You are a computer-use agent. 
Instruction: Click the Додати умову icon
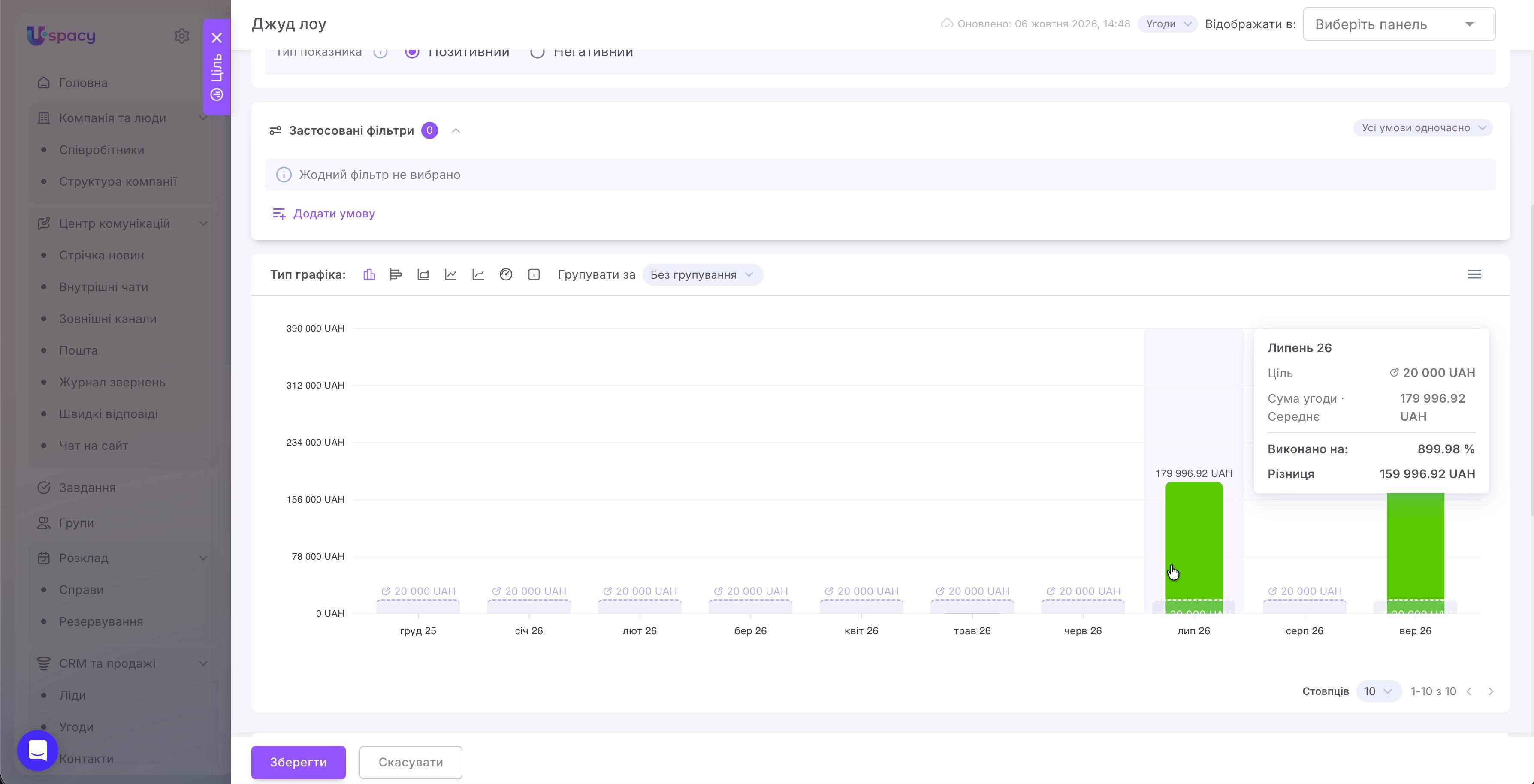tap(279, 214)
